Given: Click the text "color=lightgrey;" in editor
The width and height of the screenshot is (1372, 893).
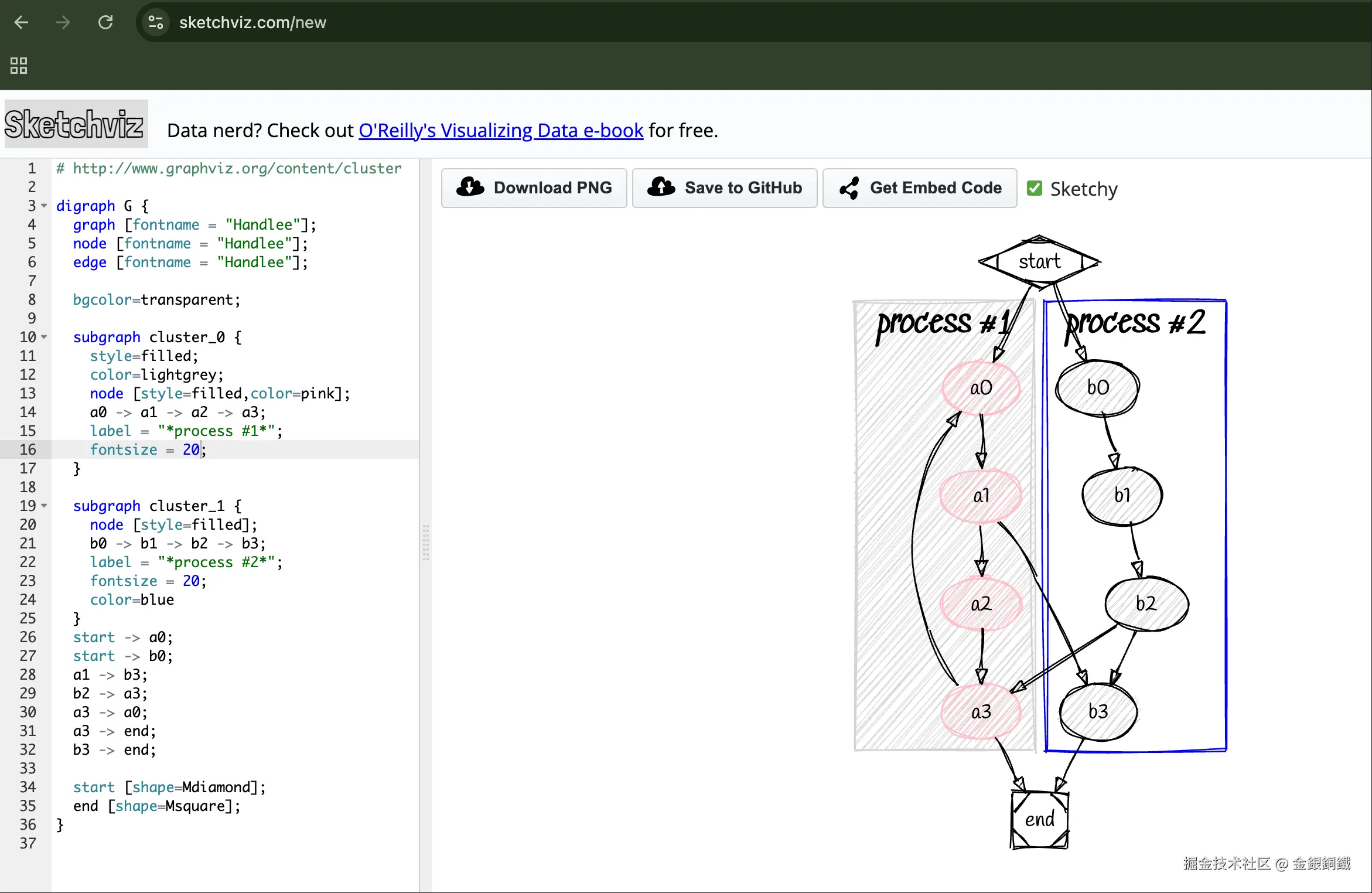Looking at the screenshot, I should [x=157, y=374].
